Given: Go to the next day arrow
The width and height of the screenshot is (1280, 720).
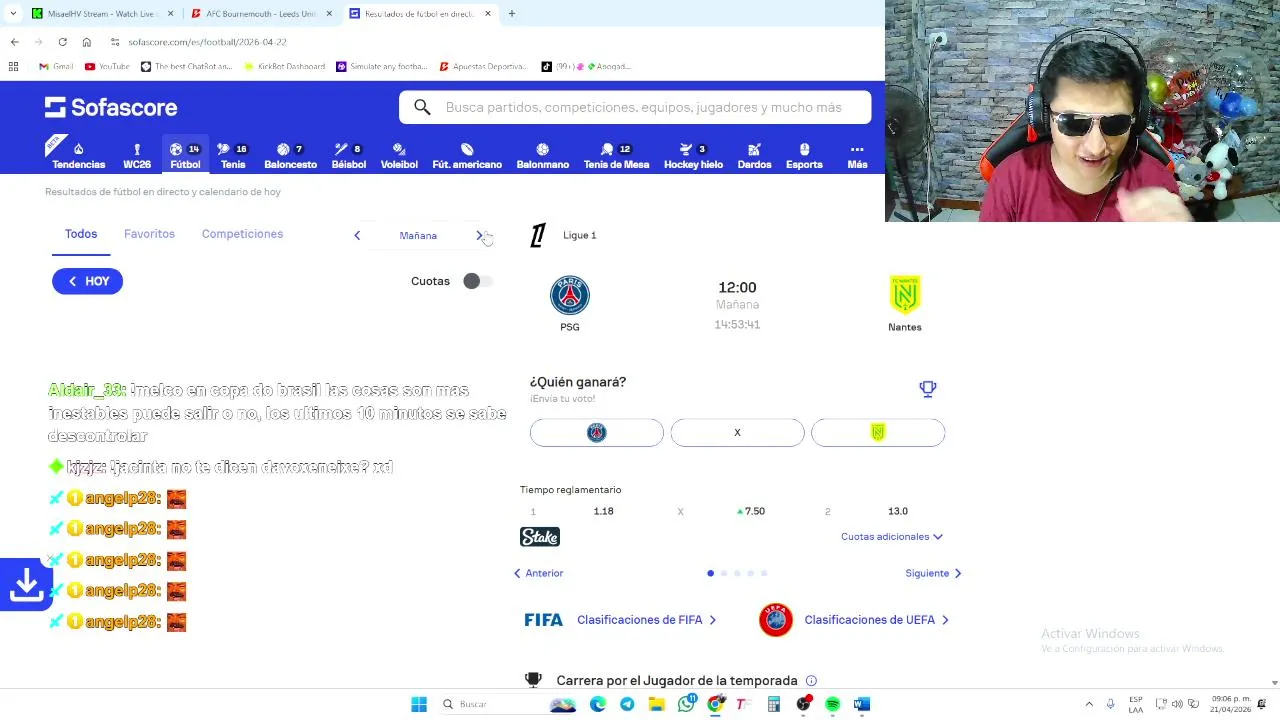Looking at the screenshot, I should 479,235.
